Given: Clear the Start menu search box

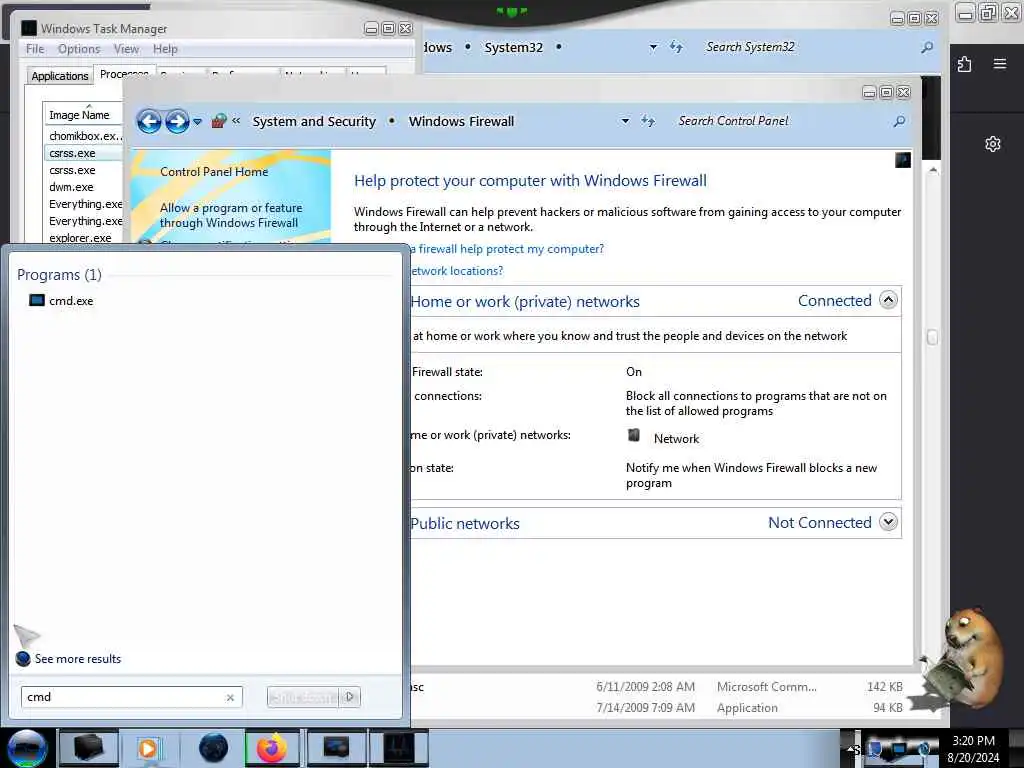Looking at the screenshot, I should click(230, 697).
